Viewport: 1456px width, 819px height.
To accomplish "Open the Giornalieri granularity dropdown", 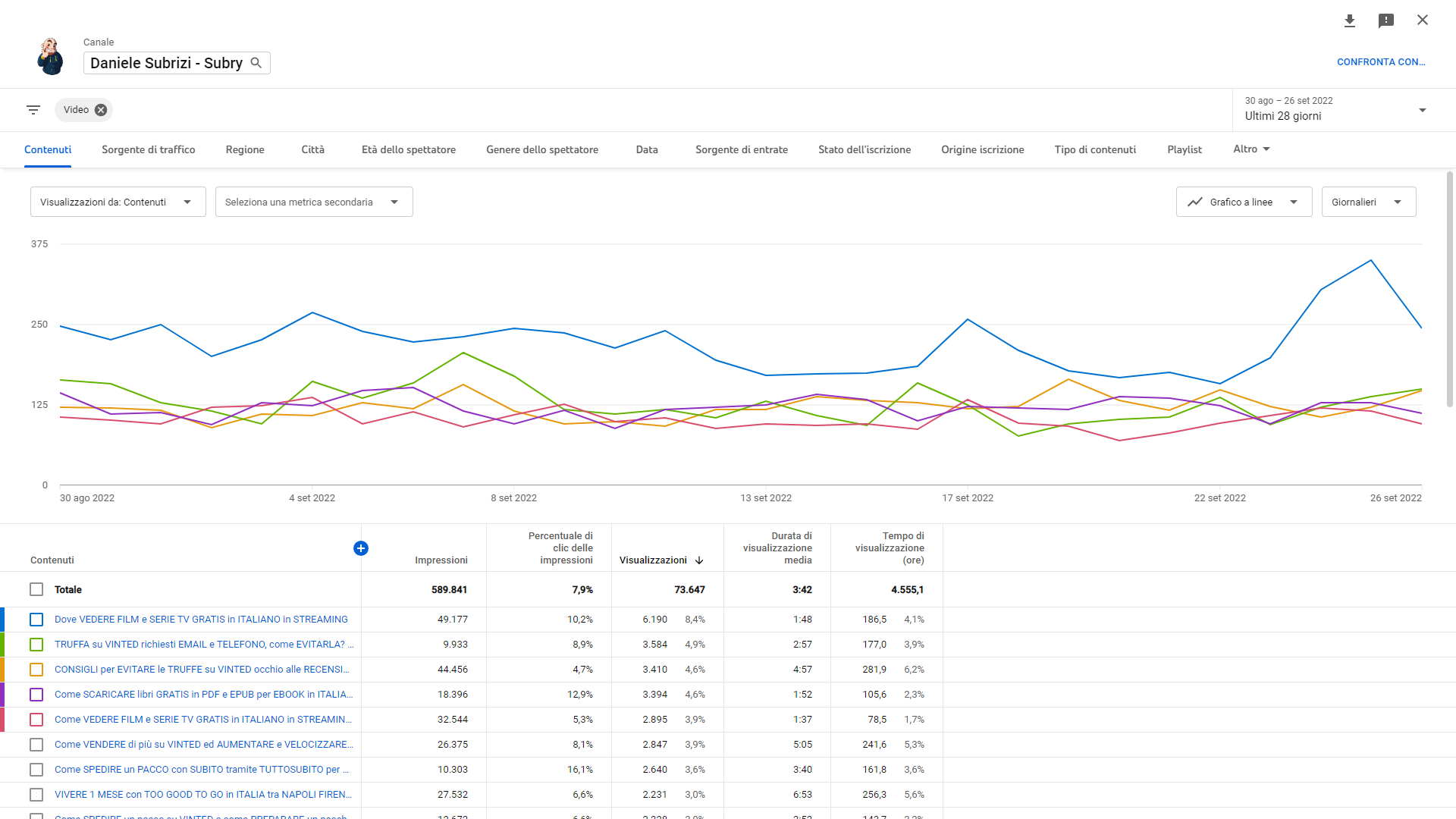I will tap(1369, 202).
